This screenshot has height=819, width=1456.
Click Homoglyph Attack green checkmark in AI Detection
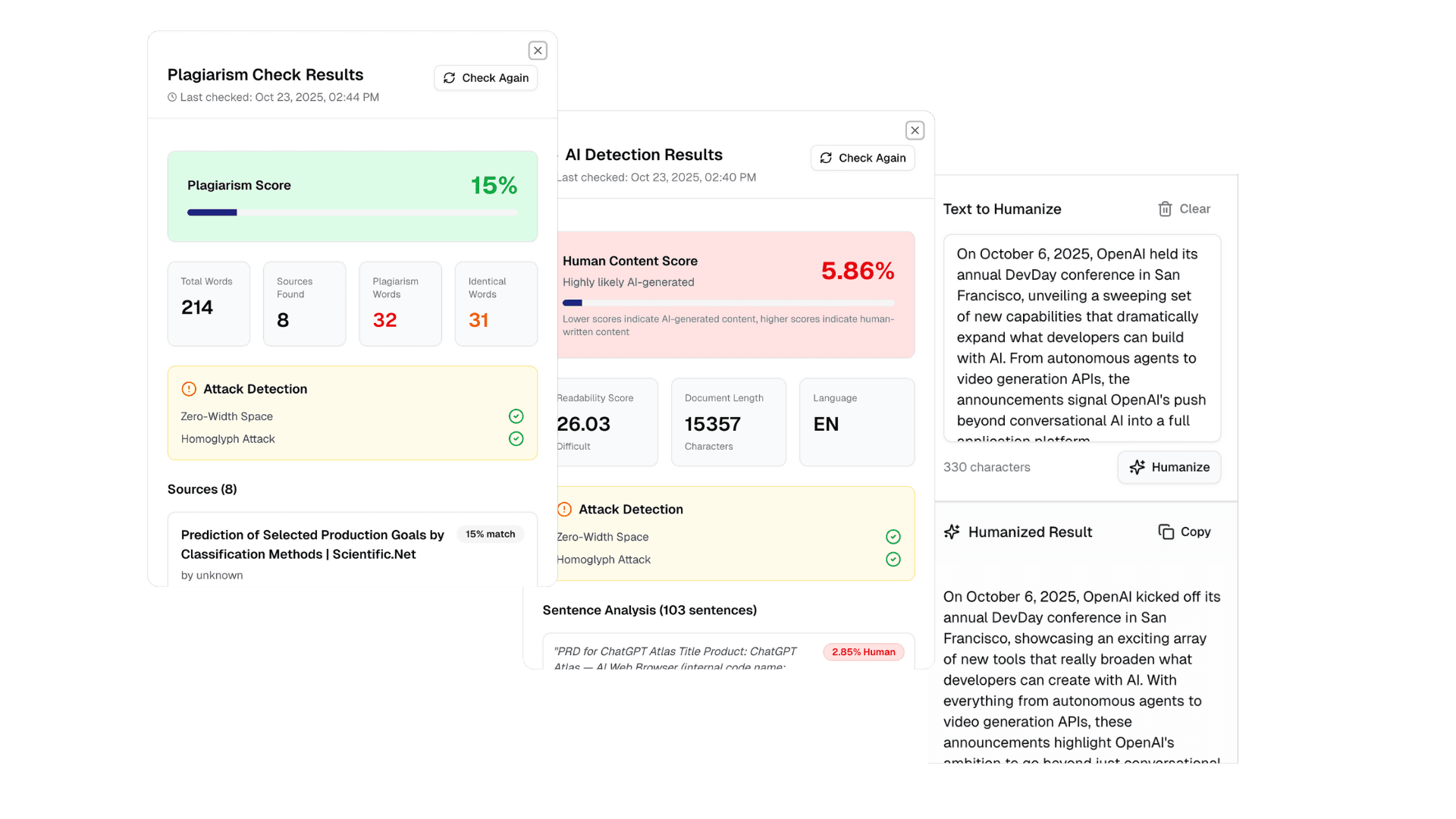coord(893,560)
